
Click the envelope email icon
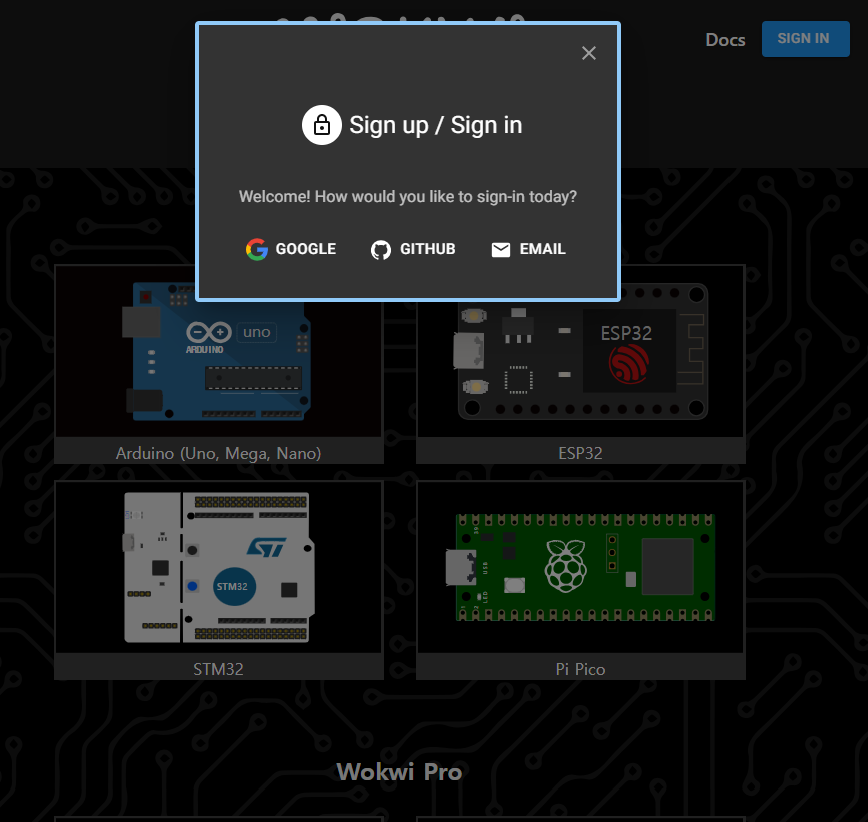501,250
